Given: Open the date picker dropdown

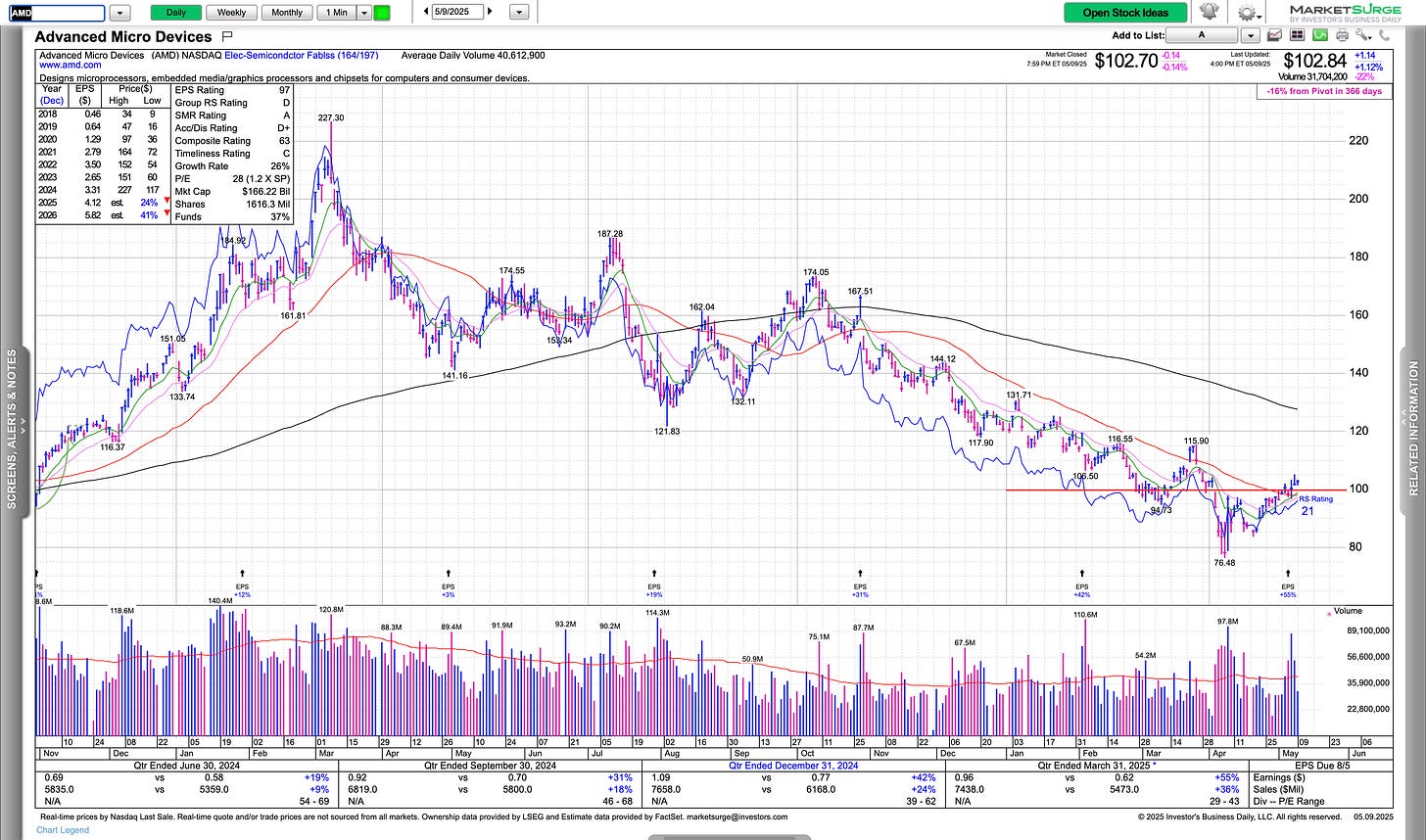Looking at the screenshot, I should [x=519, y=13].
